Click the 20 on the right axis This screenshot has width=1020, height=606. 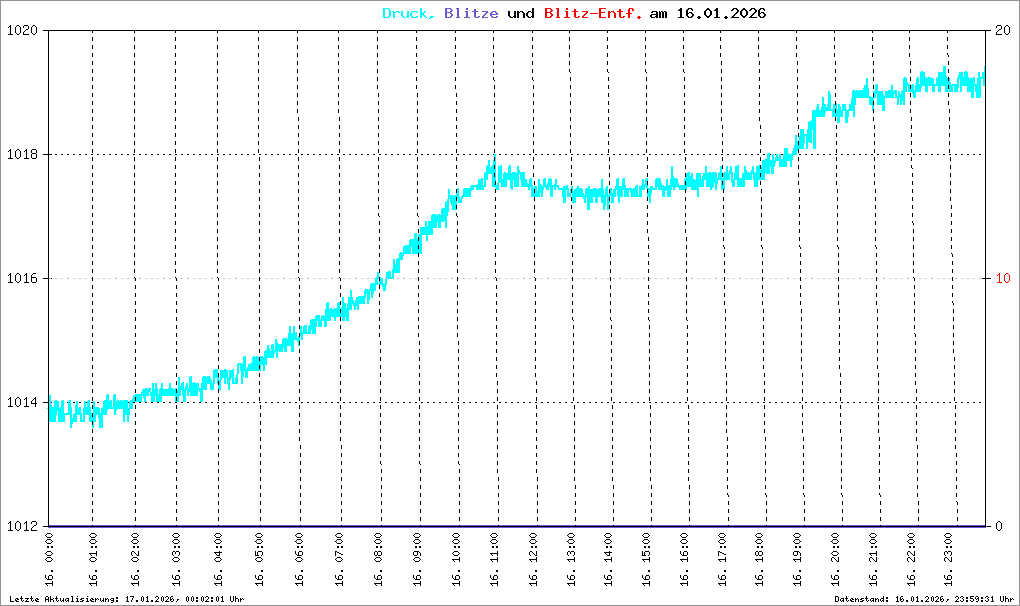tap(1002, 30)
